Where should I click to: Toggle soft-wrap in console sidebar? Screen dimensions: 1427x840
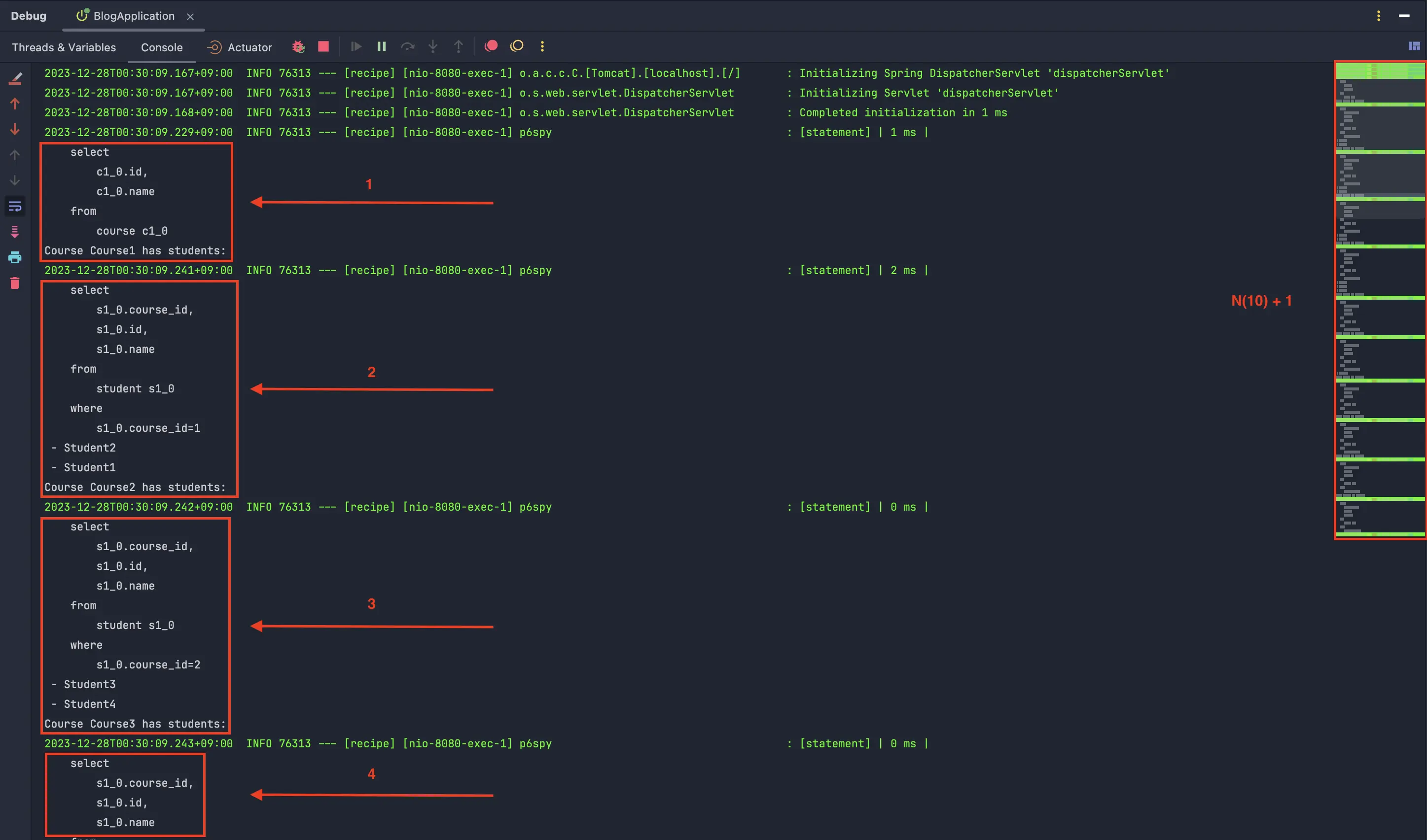[x=15, y=206]
